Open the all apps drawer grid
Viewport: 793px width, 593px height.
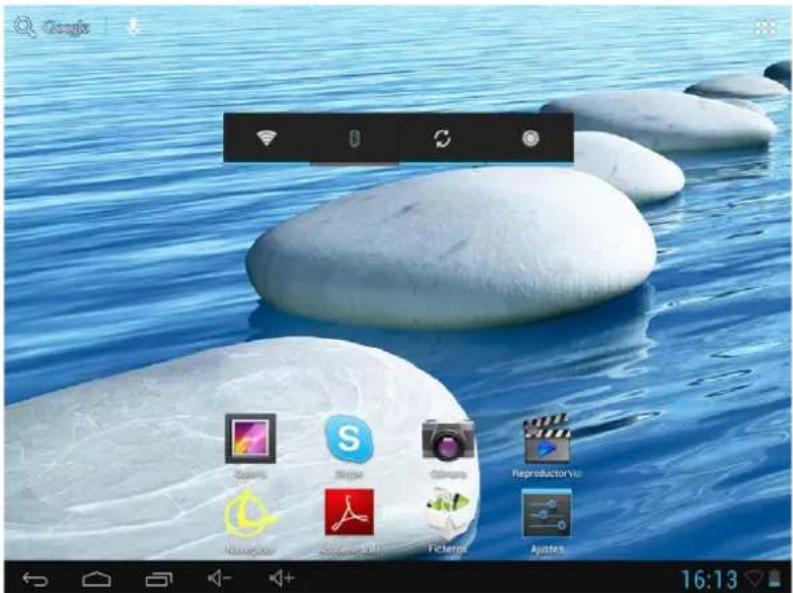tap(765, 27)
